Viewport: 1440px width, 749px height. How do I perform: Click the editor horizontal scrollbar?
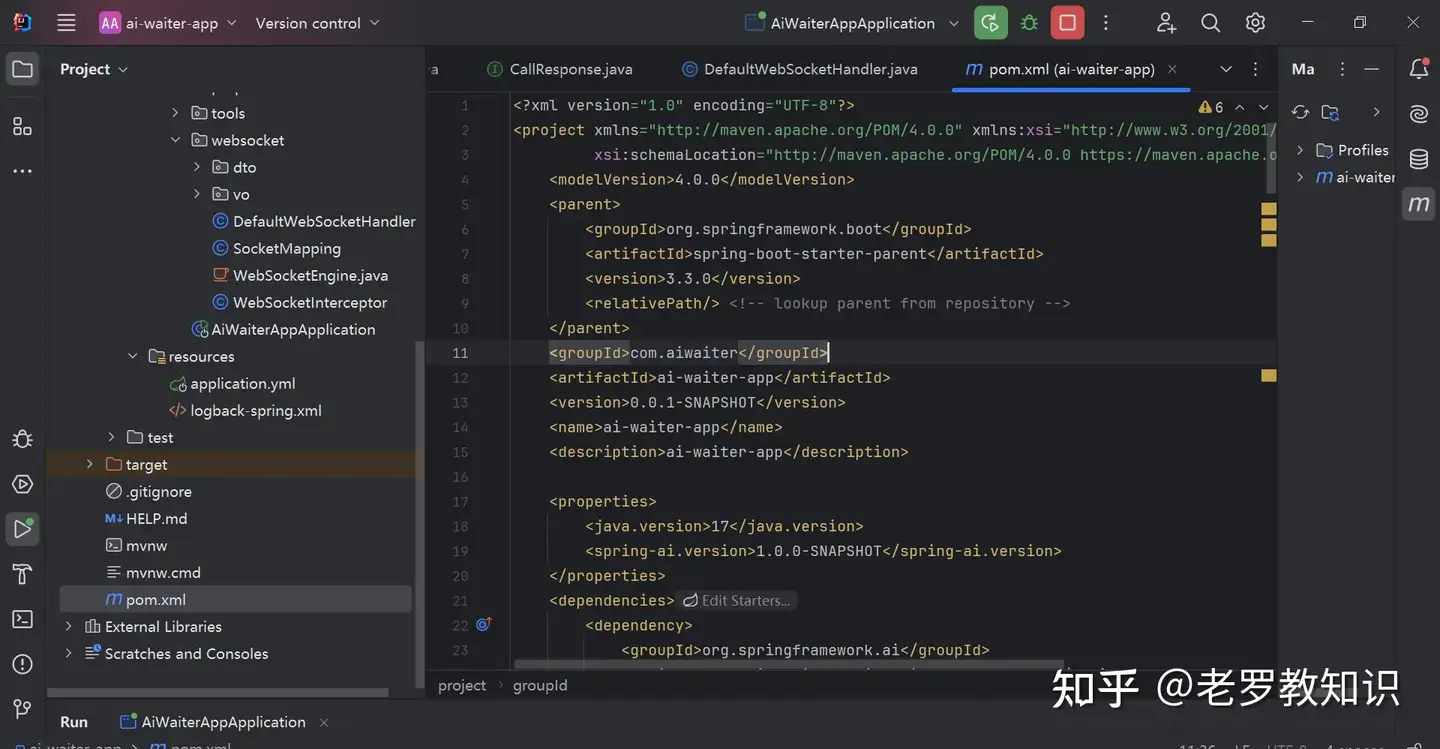tap(788, 663)
